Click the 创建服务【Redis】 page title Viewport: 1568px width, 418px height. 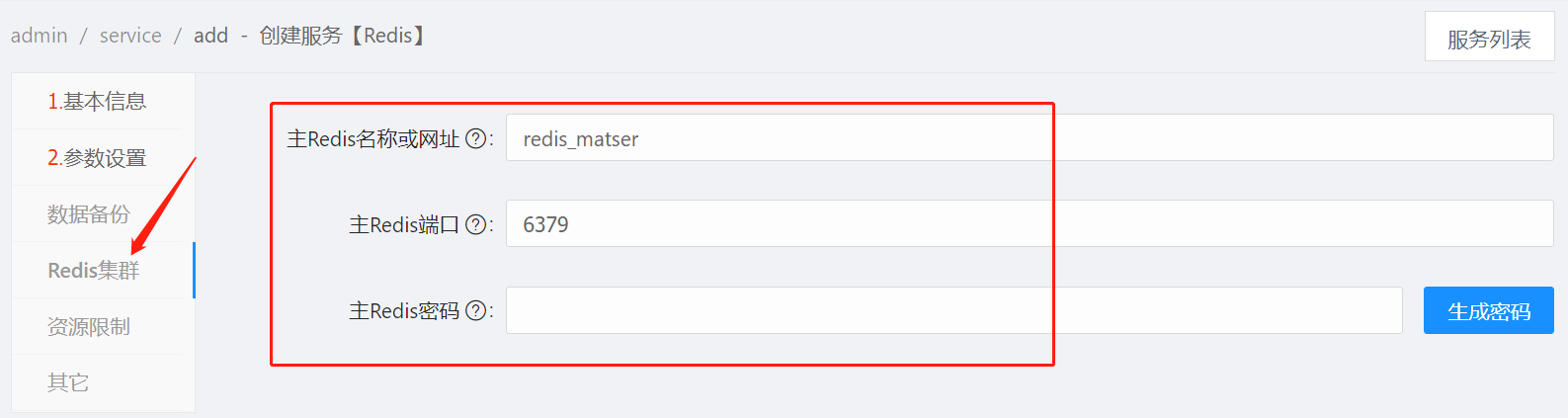[342, 36]
